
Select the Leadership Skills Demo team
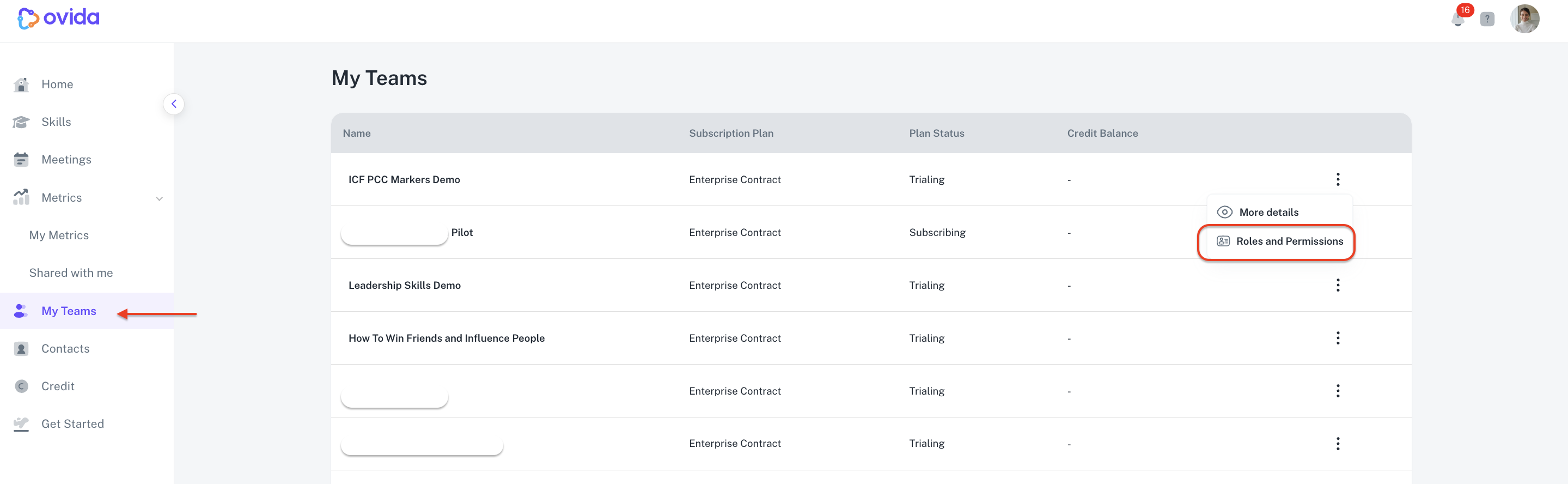pos(404,285)
